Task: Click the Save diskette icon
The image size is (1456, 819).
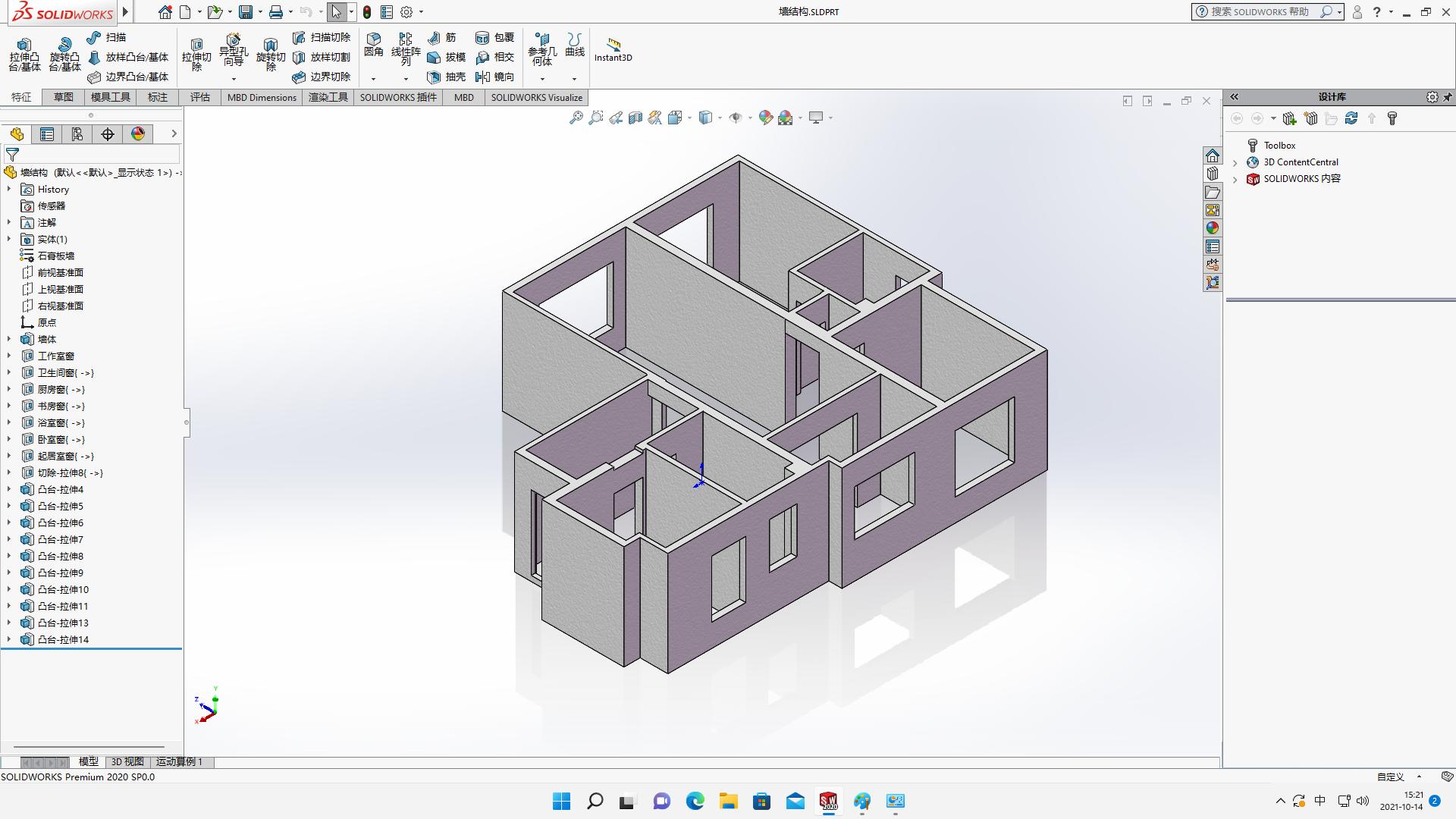Action: tap(245, 12)
